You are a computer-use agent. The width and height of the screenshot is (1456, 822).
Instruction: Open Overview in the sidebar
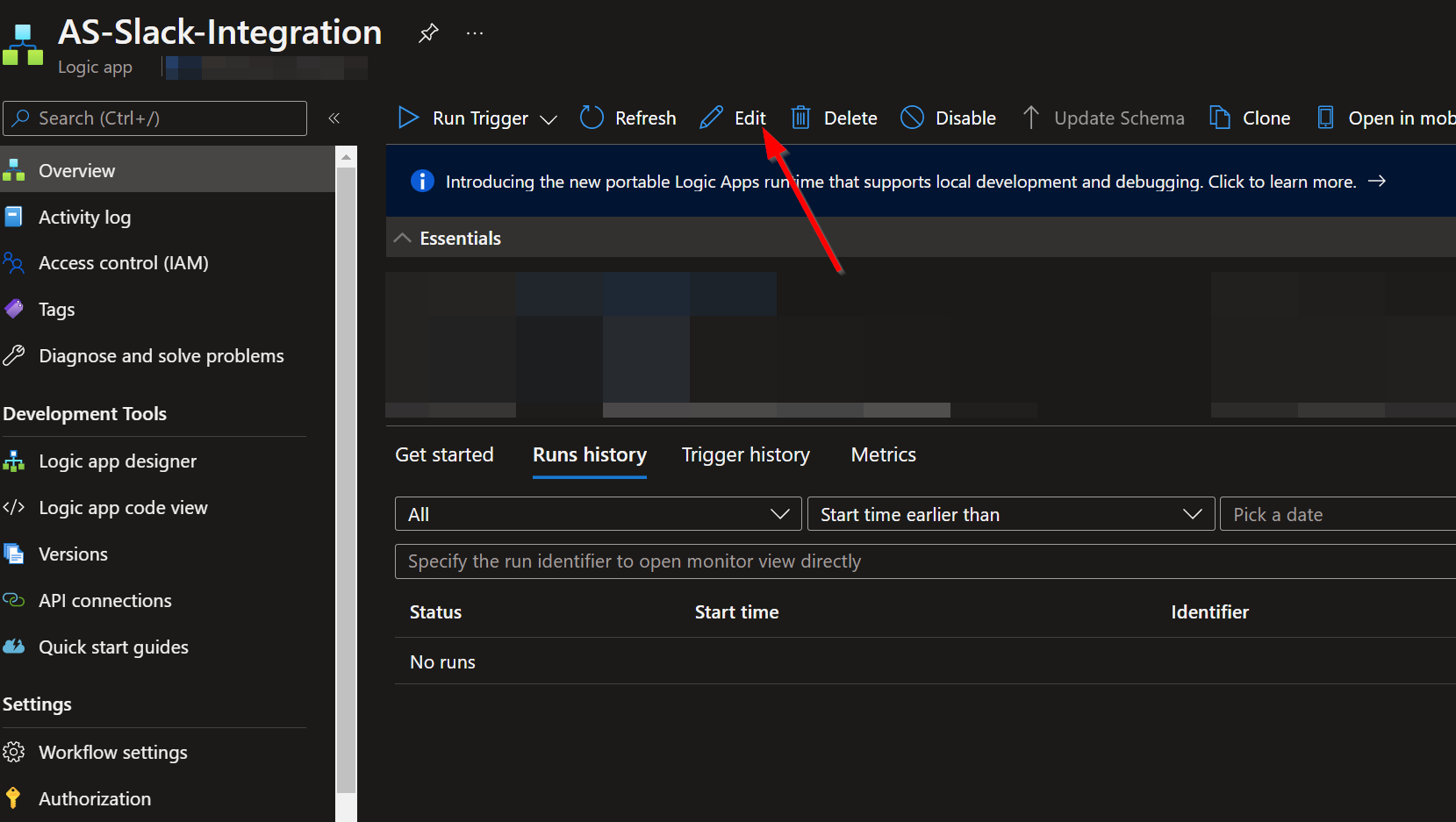pos(168,170)
